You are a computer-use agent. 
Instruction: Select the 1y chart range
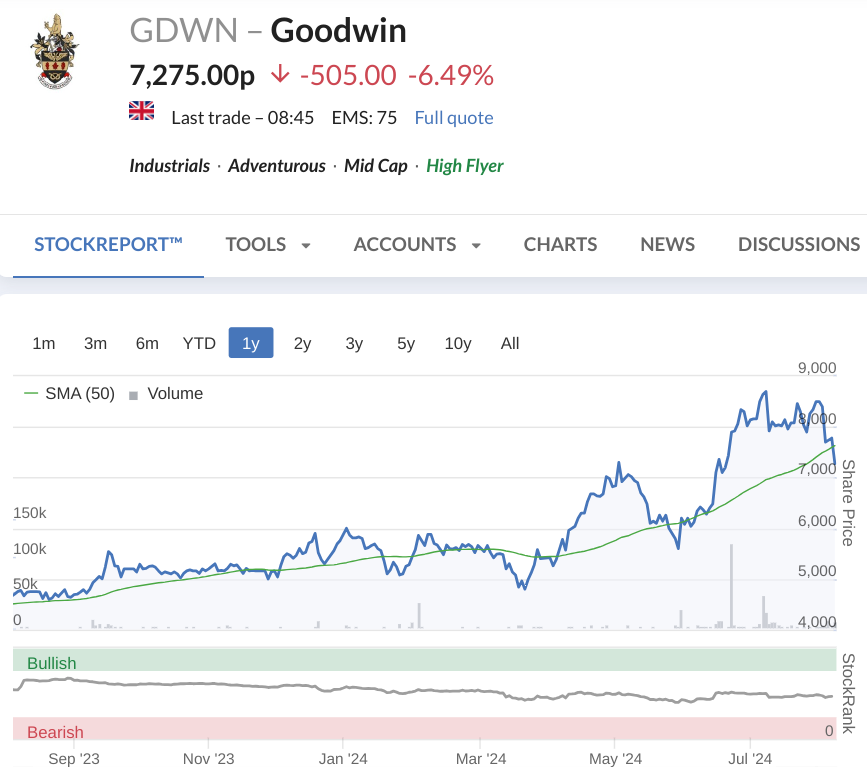(251, 343)
